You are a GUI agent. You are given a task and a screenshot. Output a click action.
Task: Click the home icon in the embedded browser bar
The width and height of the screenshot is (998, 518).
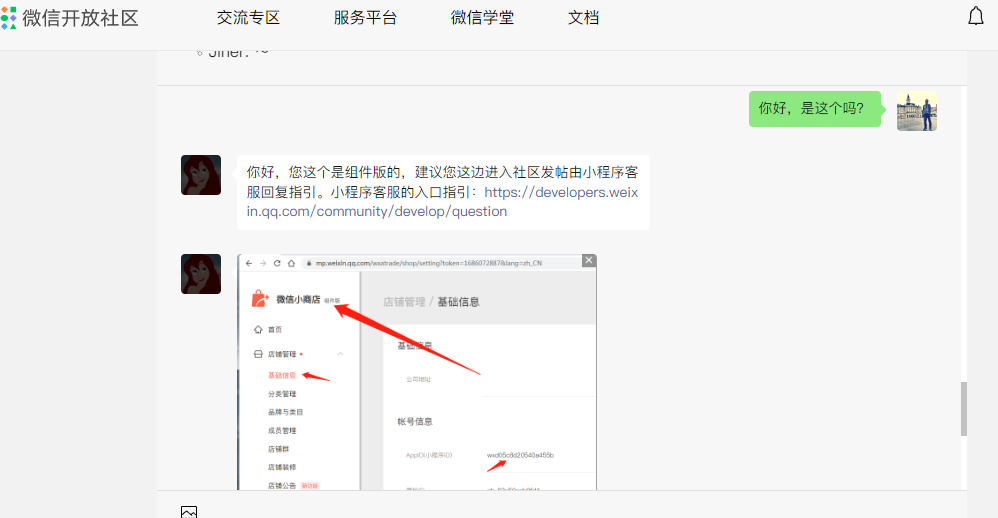[291, 263]
